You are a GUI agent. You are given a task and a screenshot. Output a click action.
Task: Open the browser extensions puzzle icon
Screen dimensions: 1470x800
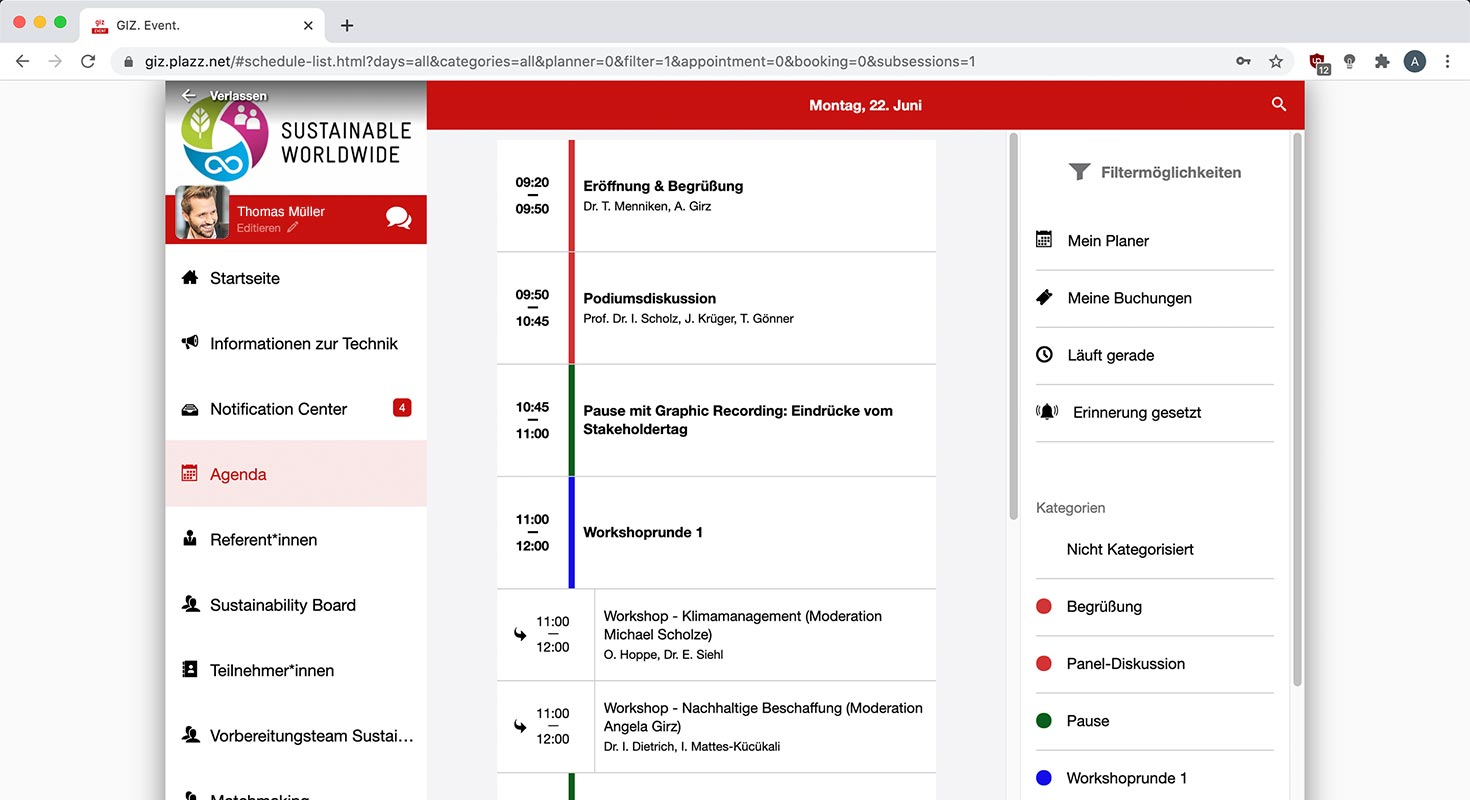pyautogui.click(x=1382, y=61)
